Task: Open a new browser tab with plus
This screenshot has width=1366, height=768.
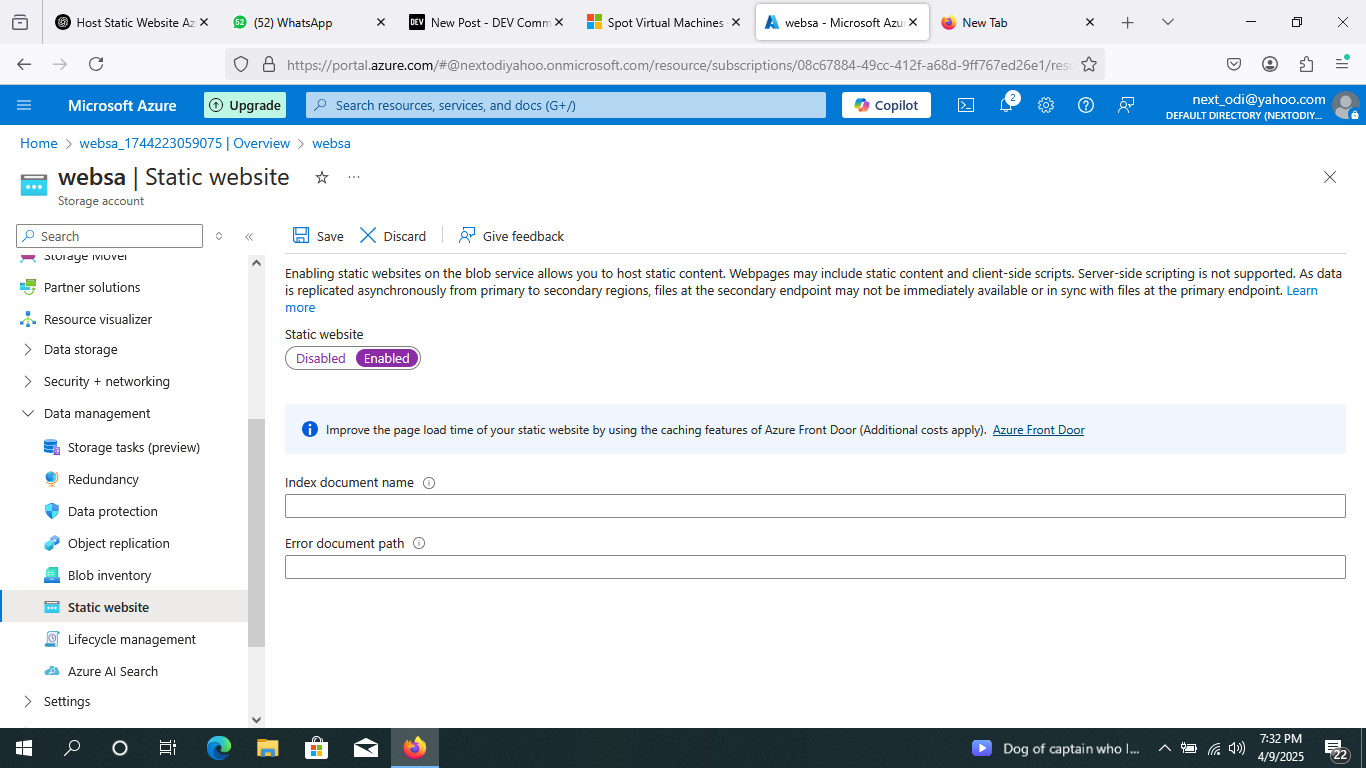Action: pyautogui.click(x=1127, y=22)
